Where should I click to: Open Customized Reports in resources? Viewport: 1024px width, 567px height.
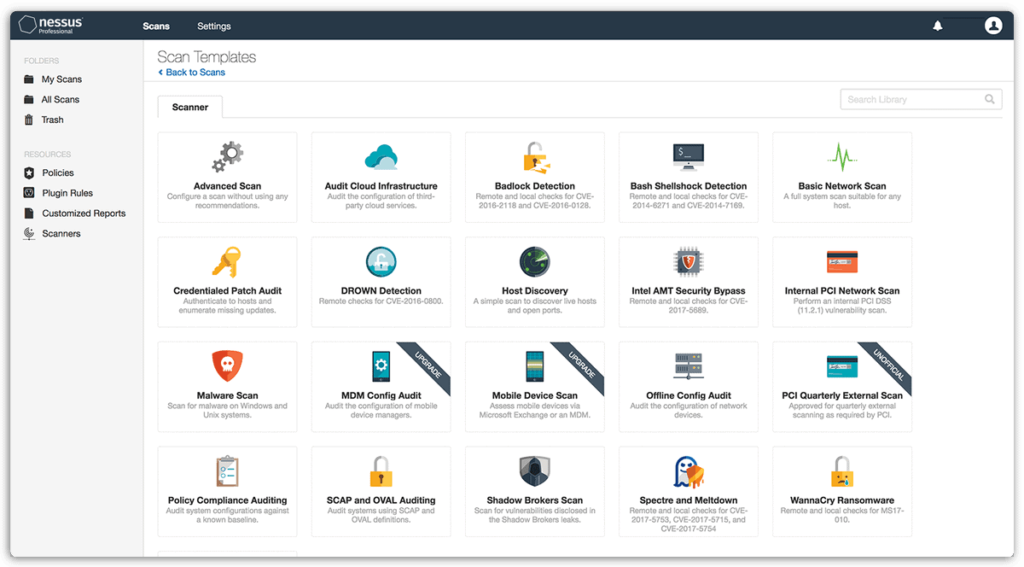pyautogui.click(x=84, y=213)
